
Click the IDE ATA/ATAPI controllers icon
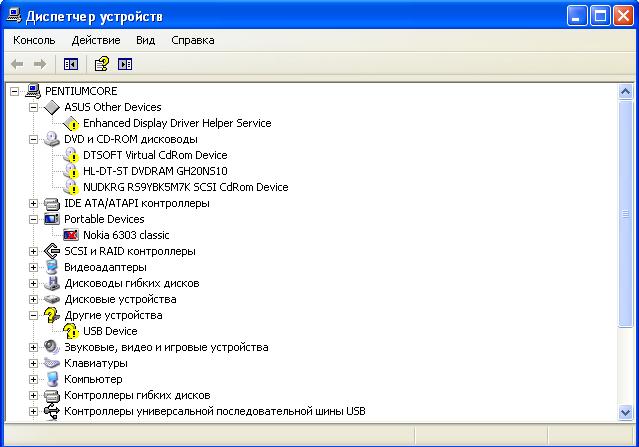(52, 203)
